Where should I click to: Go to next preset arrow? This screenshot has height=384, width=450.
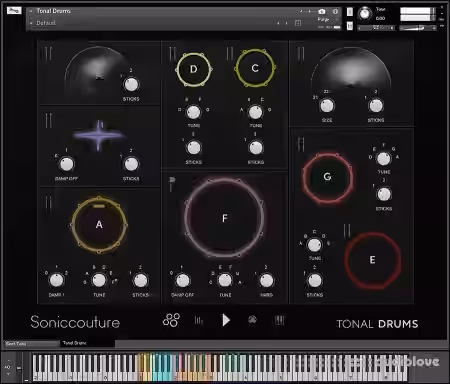pos(286,23)
